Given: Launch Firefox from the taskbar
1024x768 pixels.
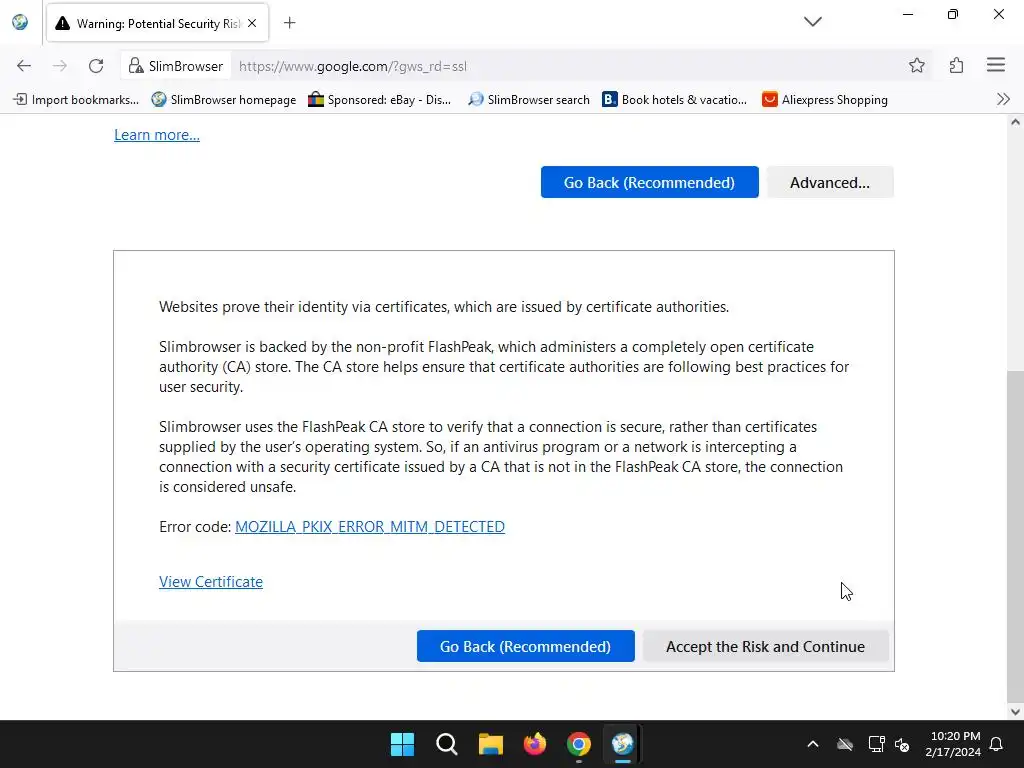Looking at the screenshot, I should coord(535,744).
